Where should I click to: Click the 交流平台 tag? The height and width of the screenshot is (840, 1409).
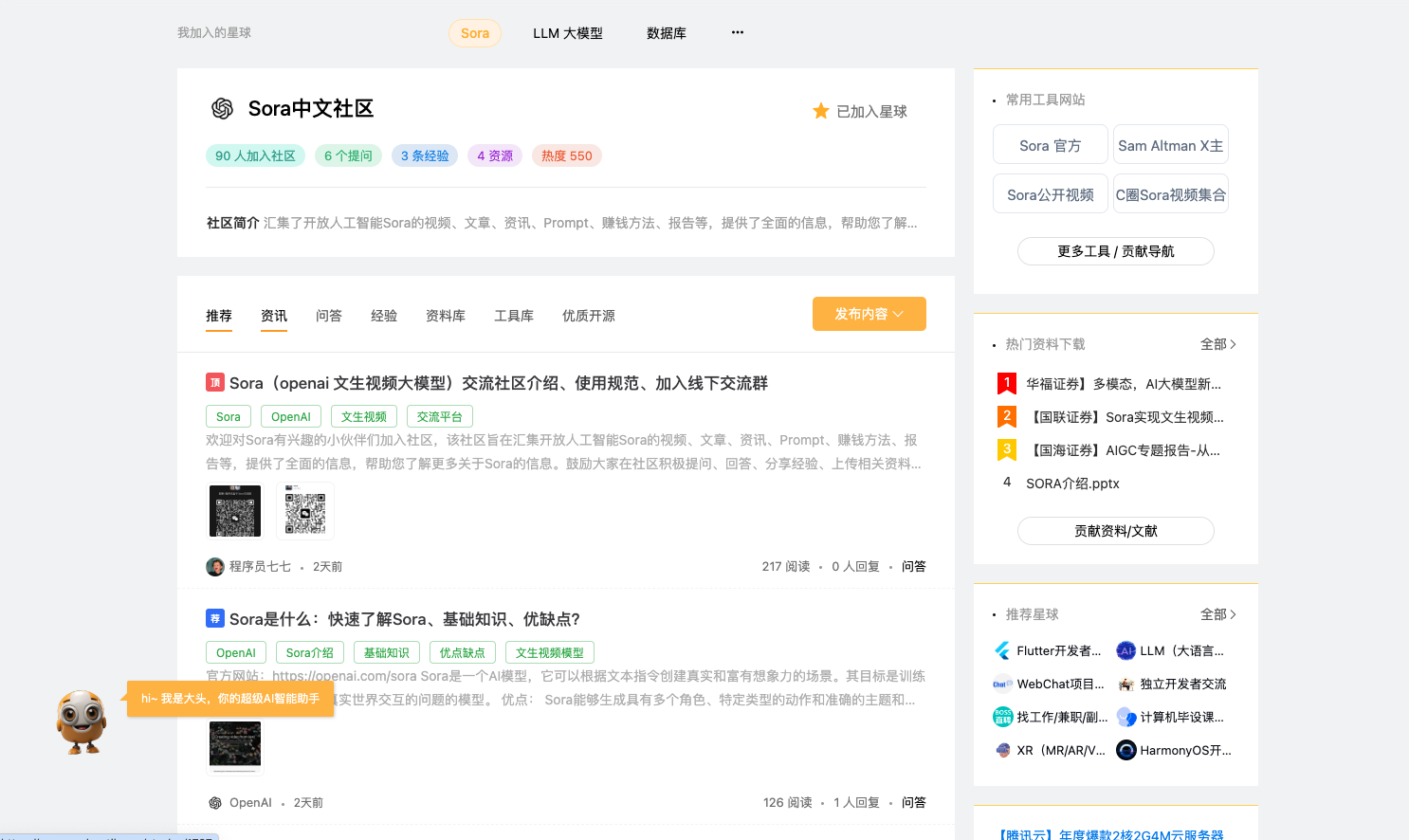click(x=440, y=416)
